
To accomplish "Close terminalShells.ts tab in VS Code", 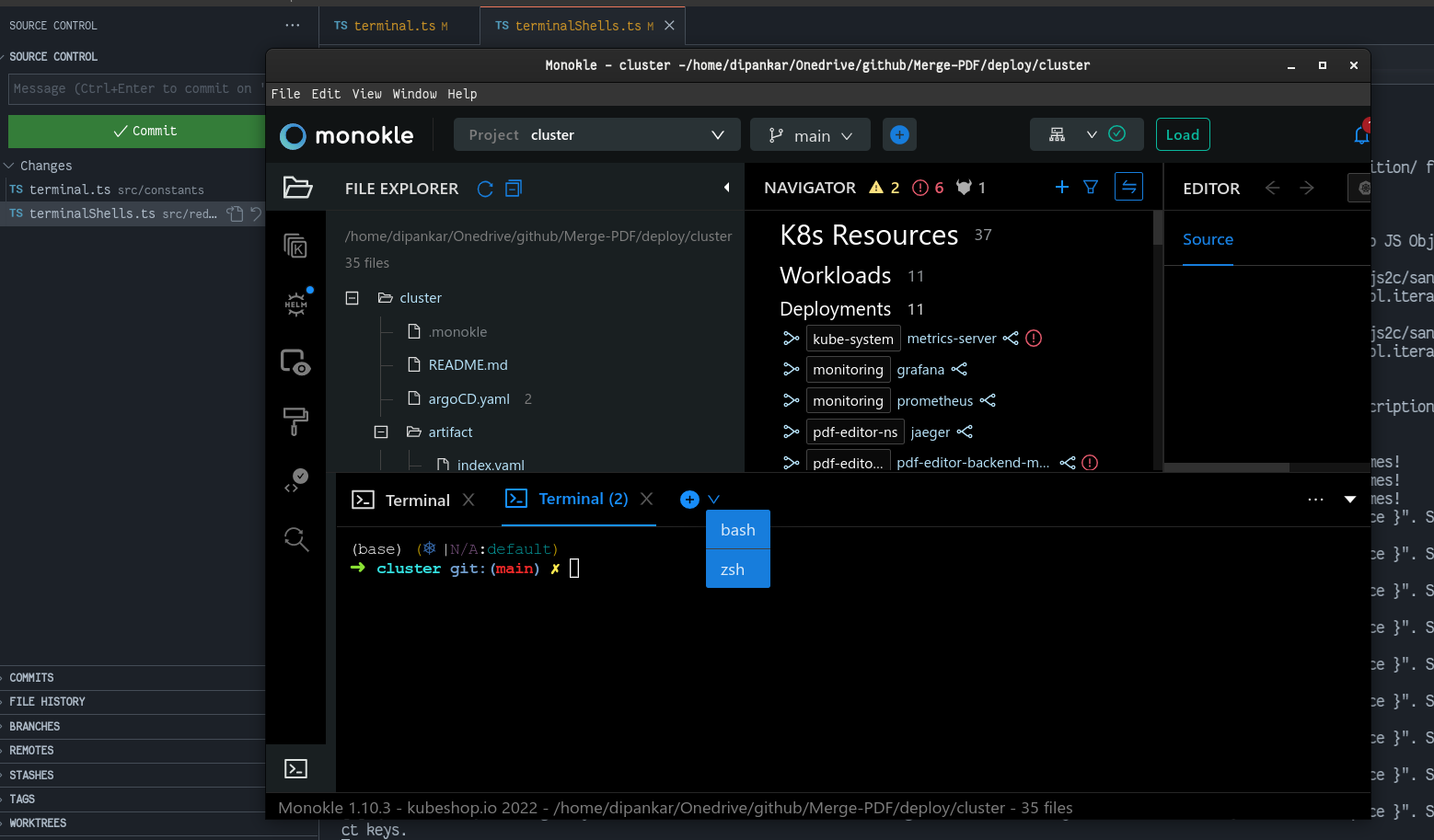I will [669, 26].
